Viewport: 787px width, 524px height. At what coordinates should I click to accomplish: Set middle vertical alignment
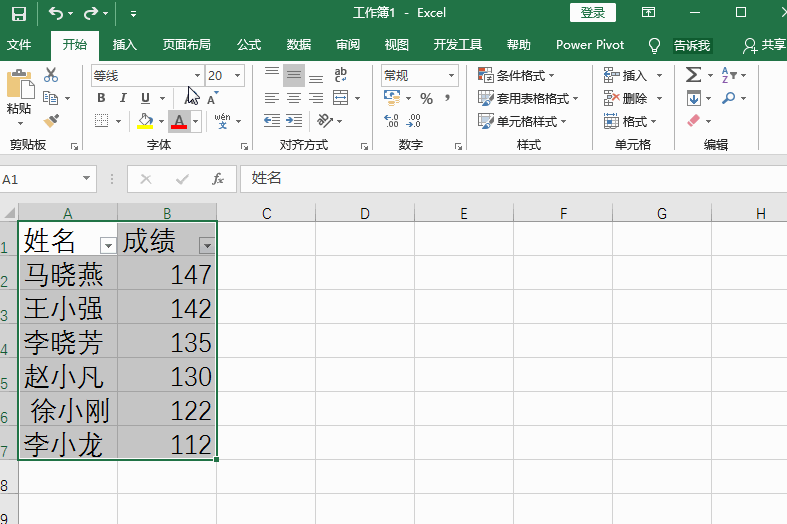tap(294, 76)
